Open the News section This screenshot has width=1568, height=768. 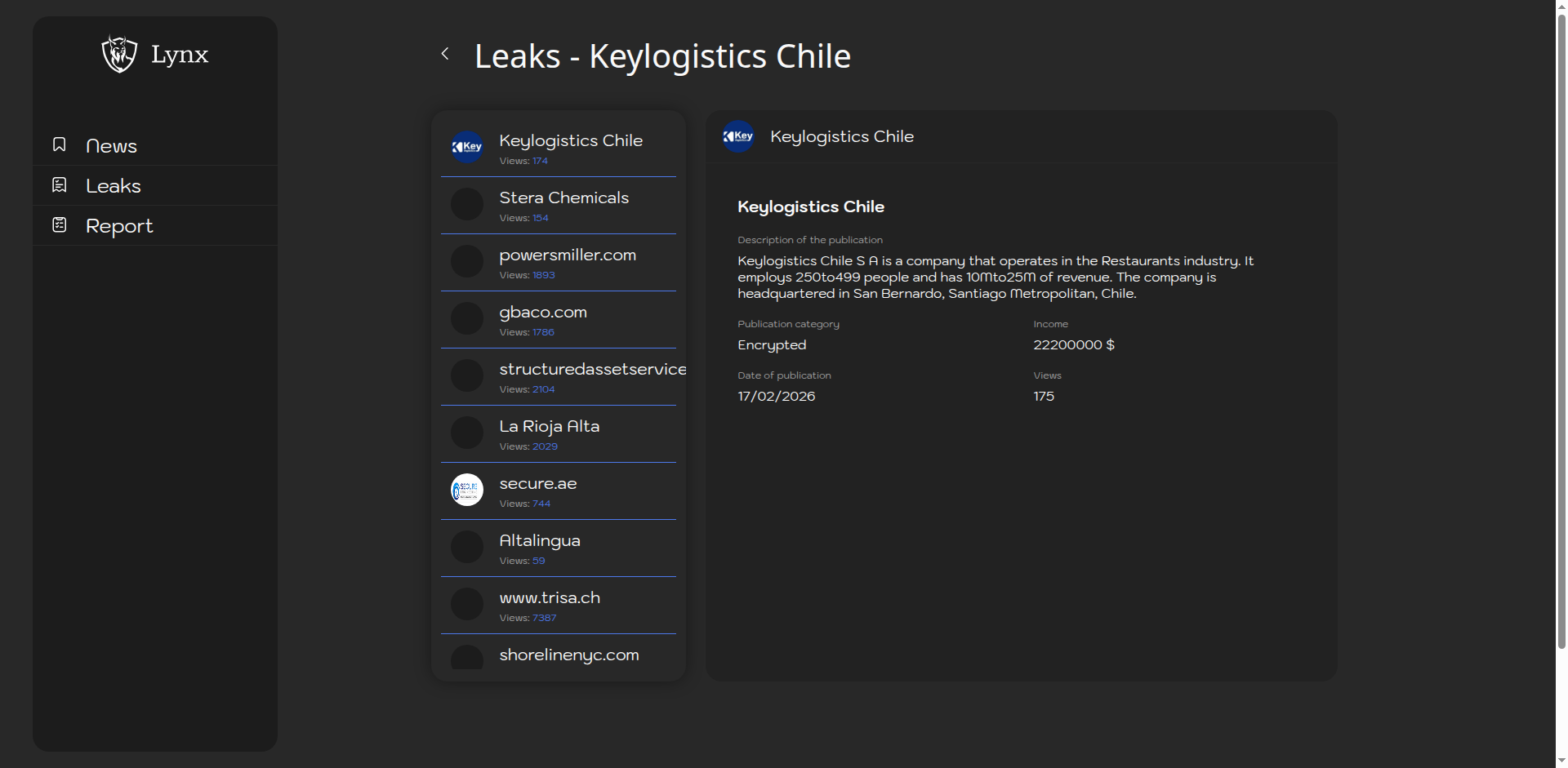coord(112,145)
